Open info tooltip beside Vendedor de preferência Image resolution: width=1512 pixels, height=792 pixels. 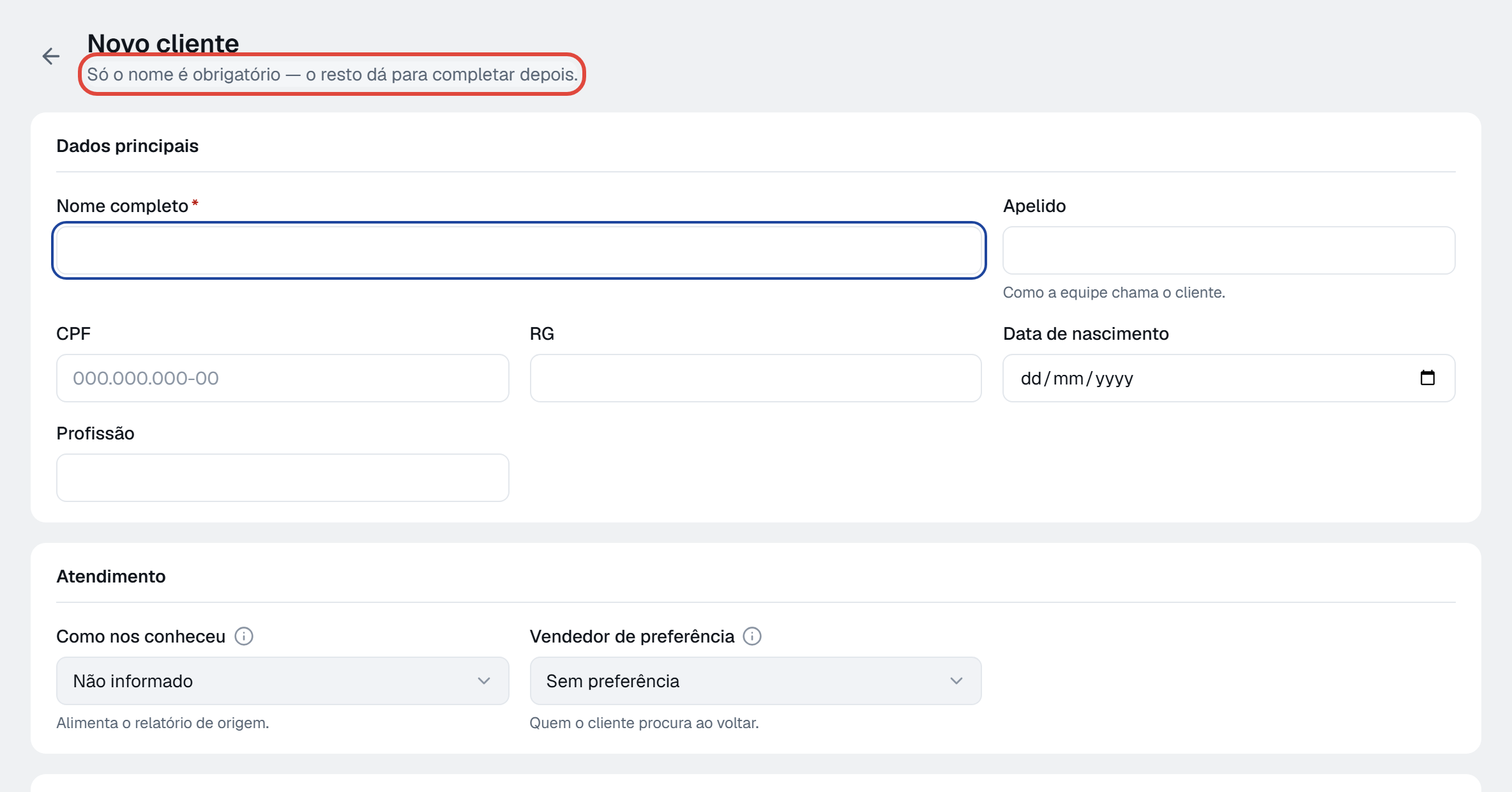pyautogui.click(x=752, y=636)
